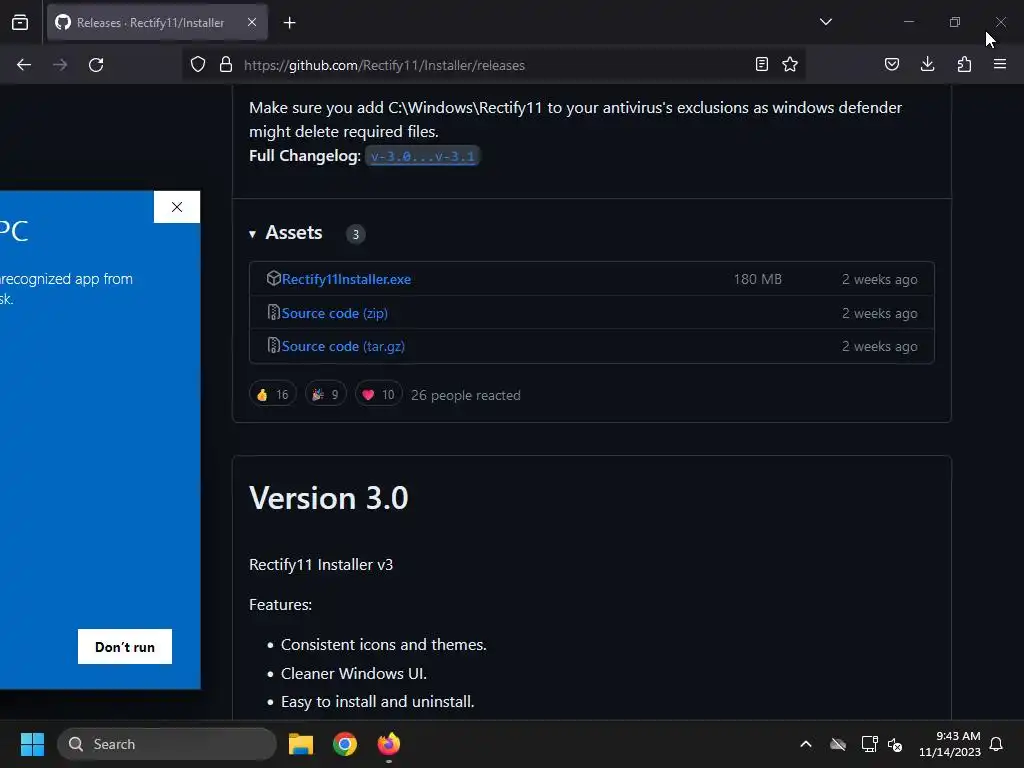Toggle reader view in the address bar
Image resolution: width=1024 pixels, height=768 pixels.
coord(761,64)
